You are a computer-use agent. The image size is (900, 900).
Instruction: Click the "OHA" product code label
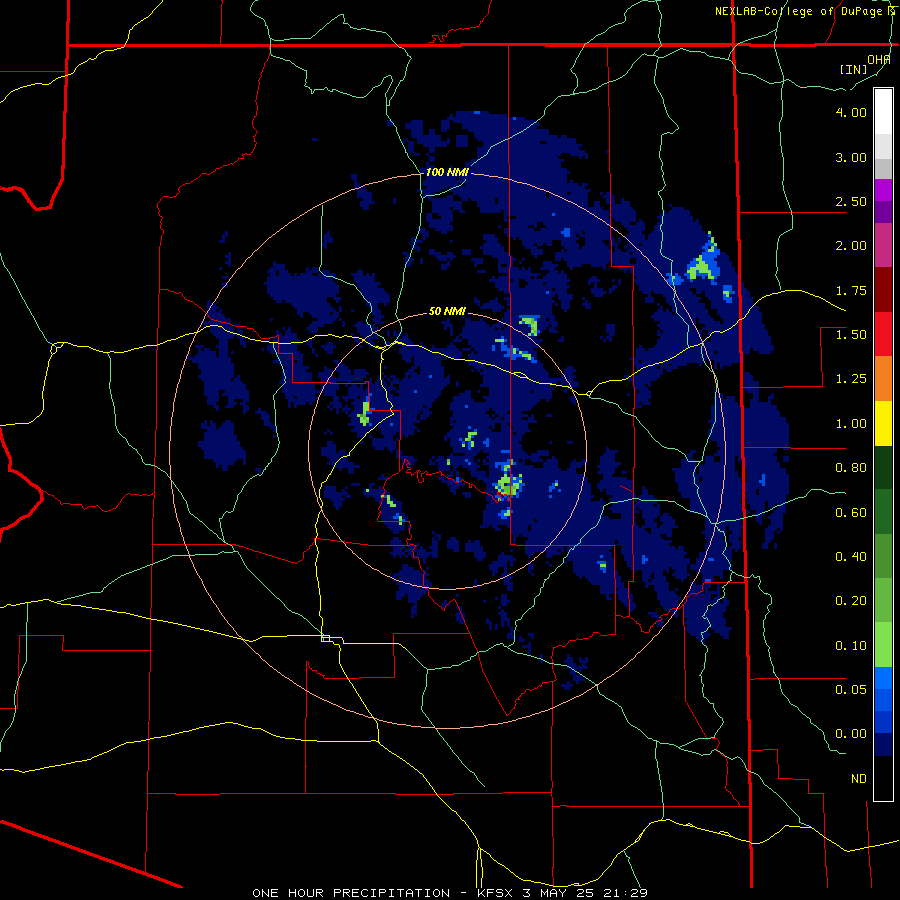pyautogui.click(x=879, y=59)
